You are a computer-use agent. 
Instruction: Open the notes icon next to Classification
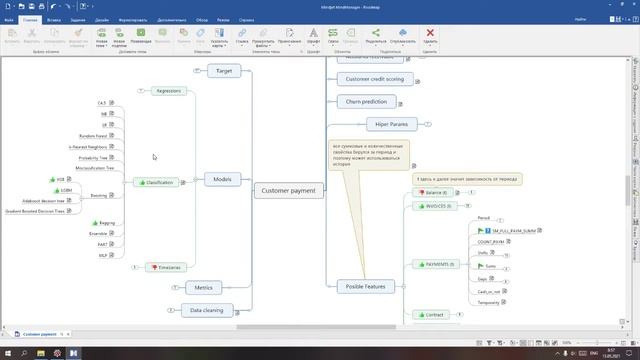(183, 182)
